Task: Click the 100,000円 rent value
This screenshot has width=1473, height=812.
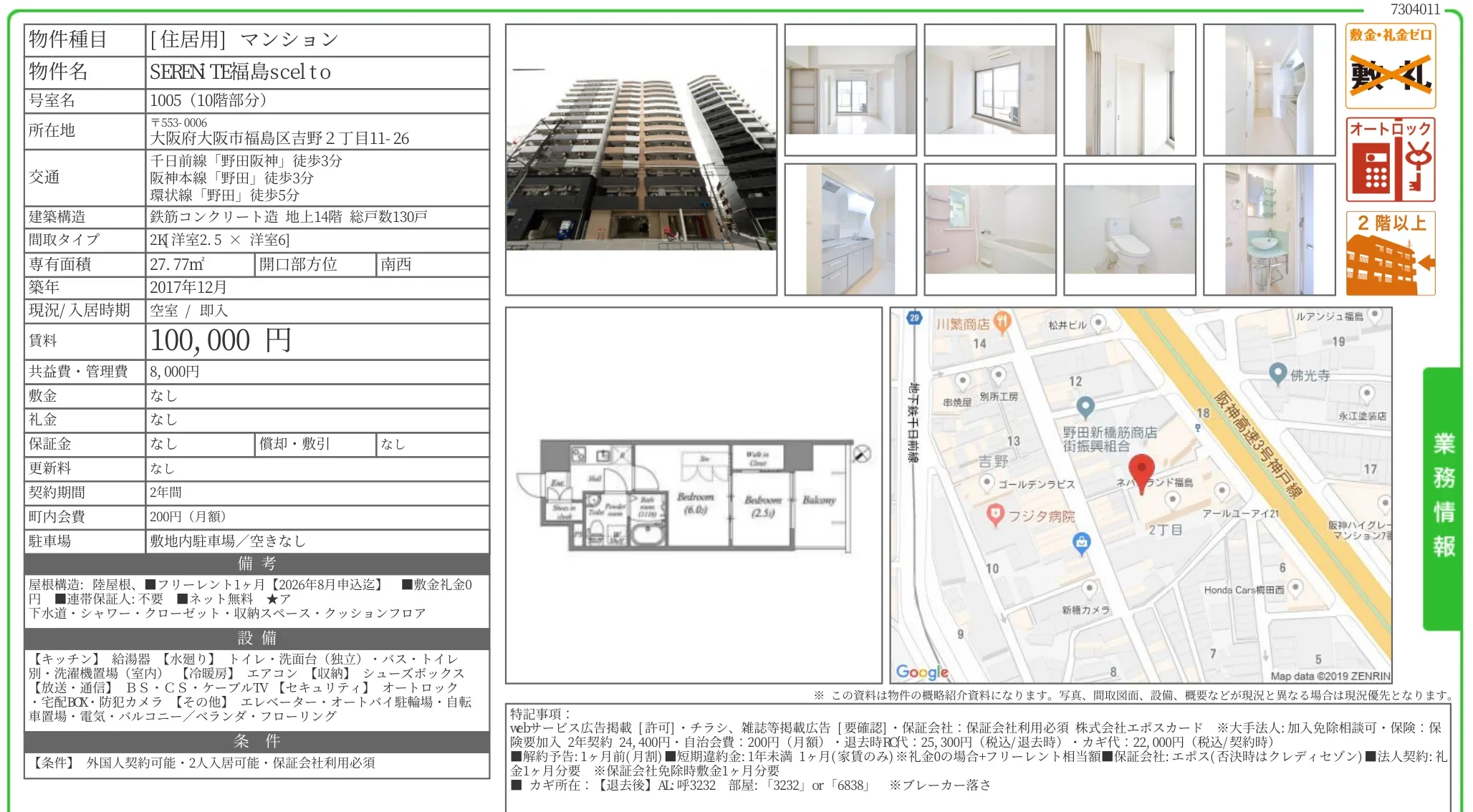Action: click(x=221, y=341)
